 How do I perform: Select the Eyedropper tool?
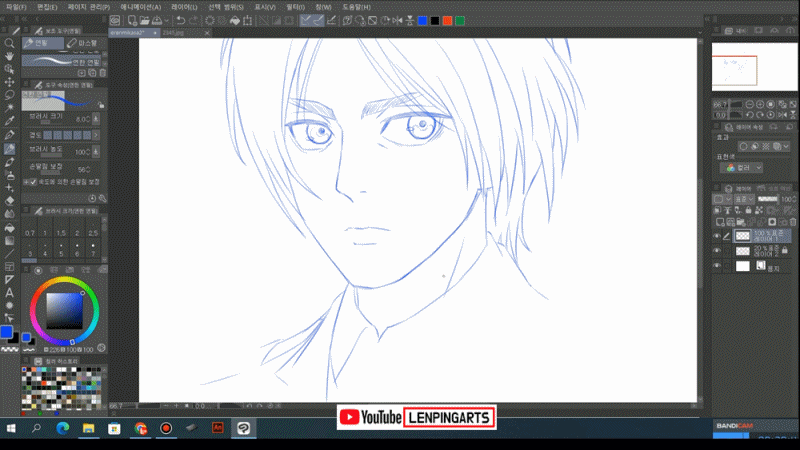click(9, 121)
